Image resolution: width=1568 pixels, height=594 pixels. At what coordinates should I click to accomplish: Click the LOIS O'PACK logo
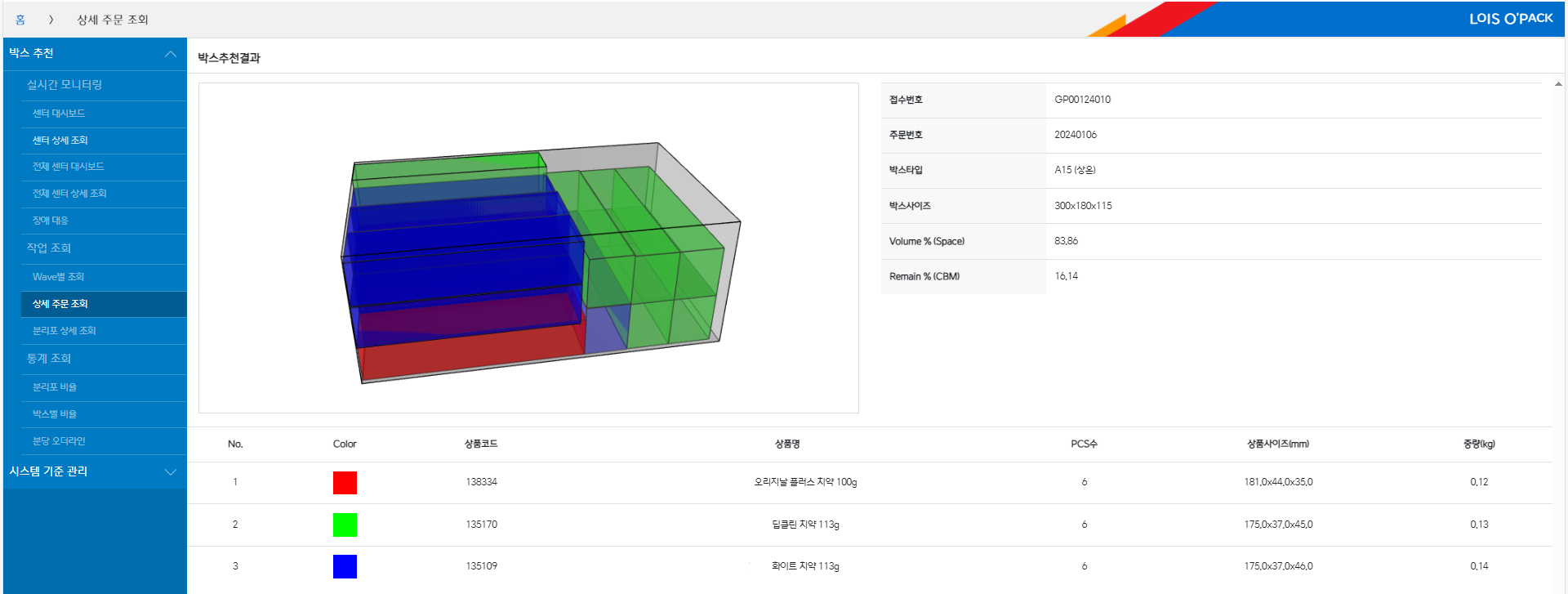(1510, 18)
